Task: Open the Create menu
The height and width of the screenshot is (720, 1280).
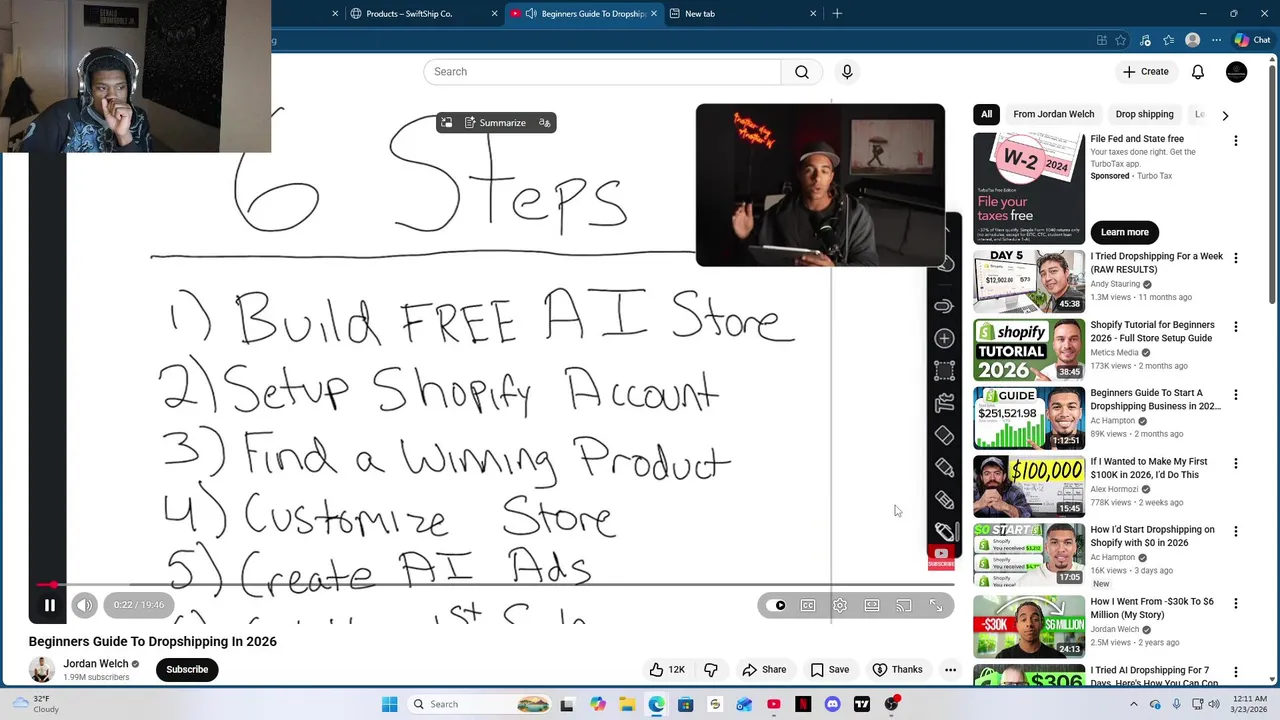Action: pos(1145,72)
